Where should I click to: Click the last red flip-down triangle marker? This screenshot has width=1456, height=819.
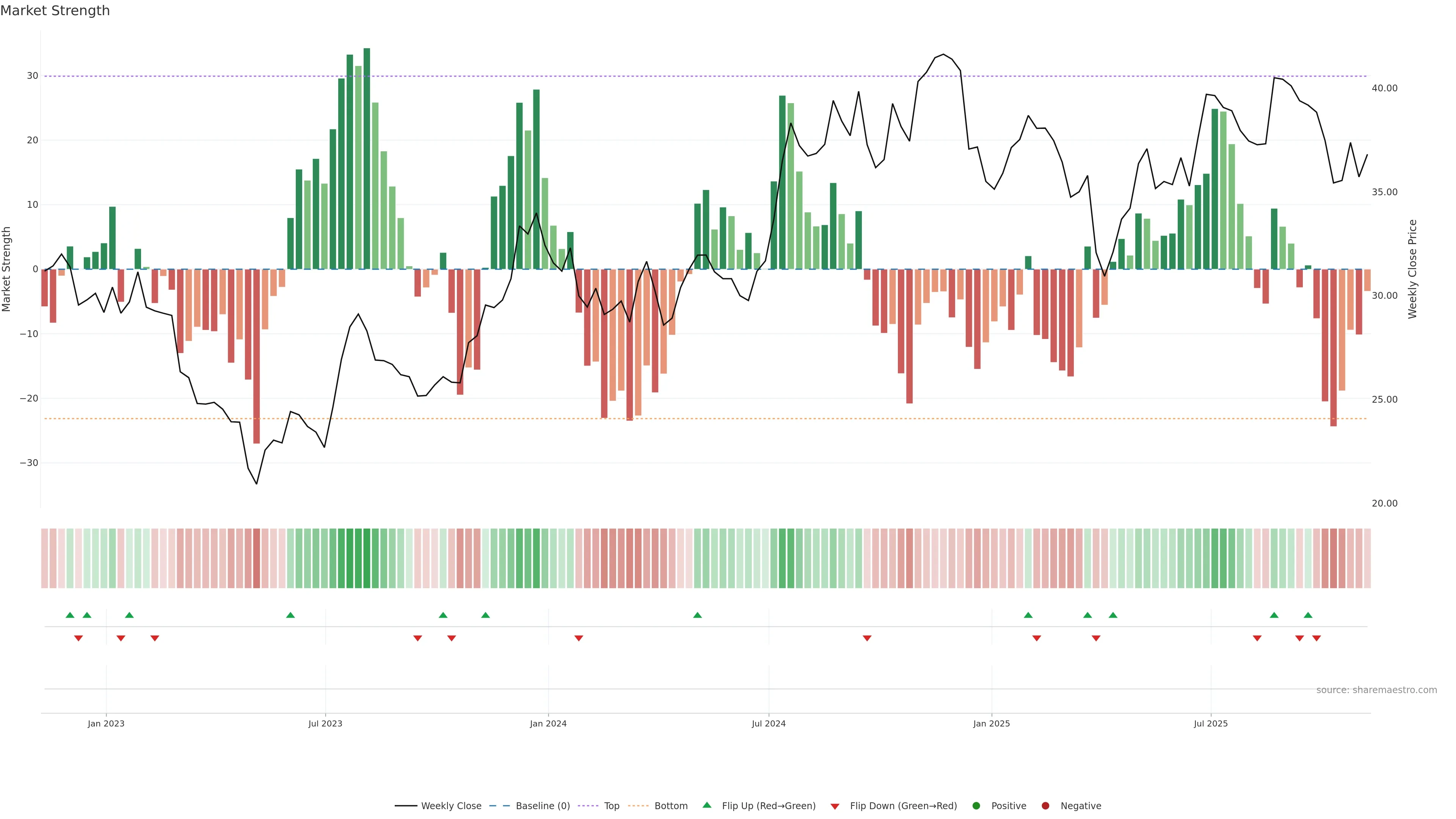1316,638
